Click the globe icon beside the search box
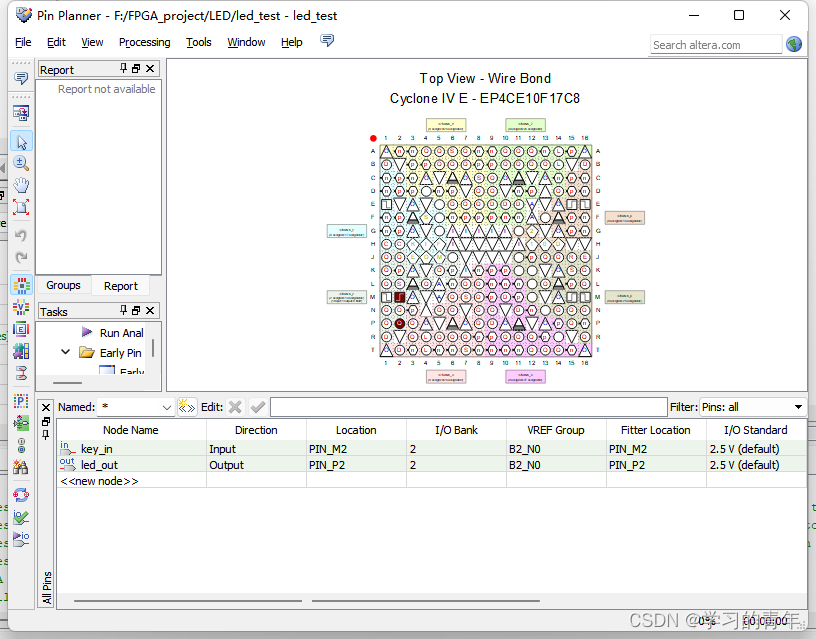Screen dimensions: 816x639 793,44
